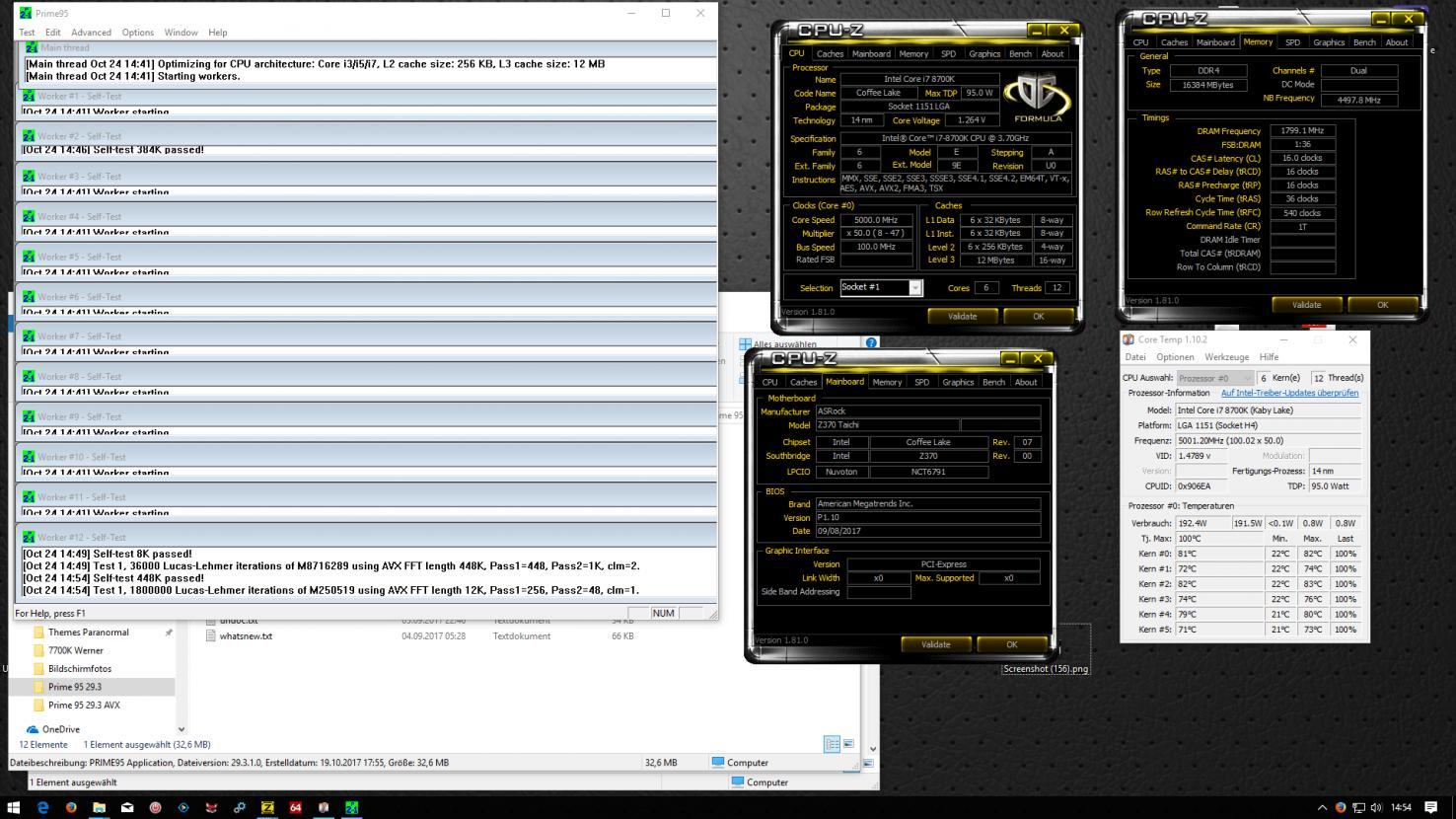This screenshot has width=1456, height=819.
Task: Click the volume tray icon
Action: point(1376,807)
